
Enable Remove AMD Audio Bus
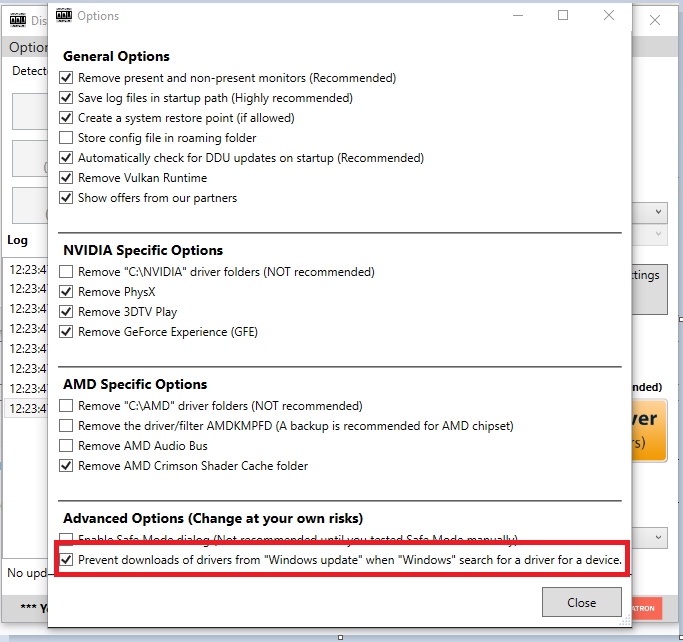[x=66, y=446]
